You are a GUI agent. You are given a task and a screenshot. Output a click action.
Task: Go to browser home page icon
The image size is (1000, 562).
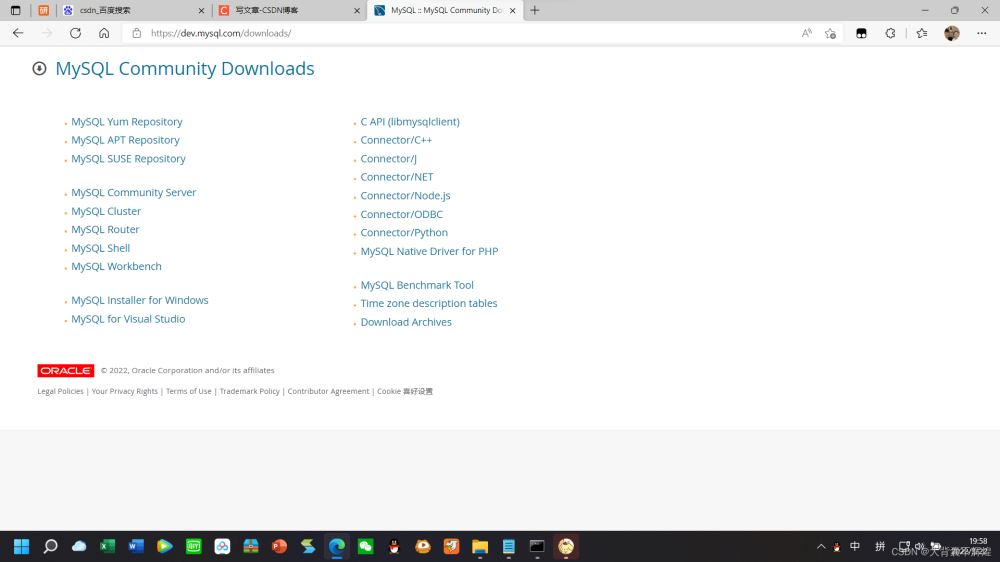104,33
